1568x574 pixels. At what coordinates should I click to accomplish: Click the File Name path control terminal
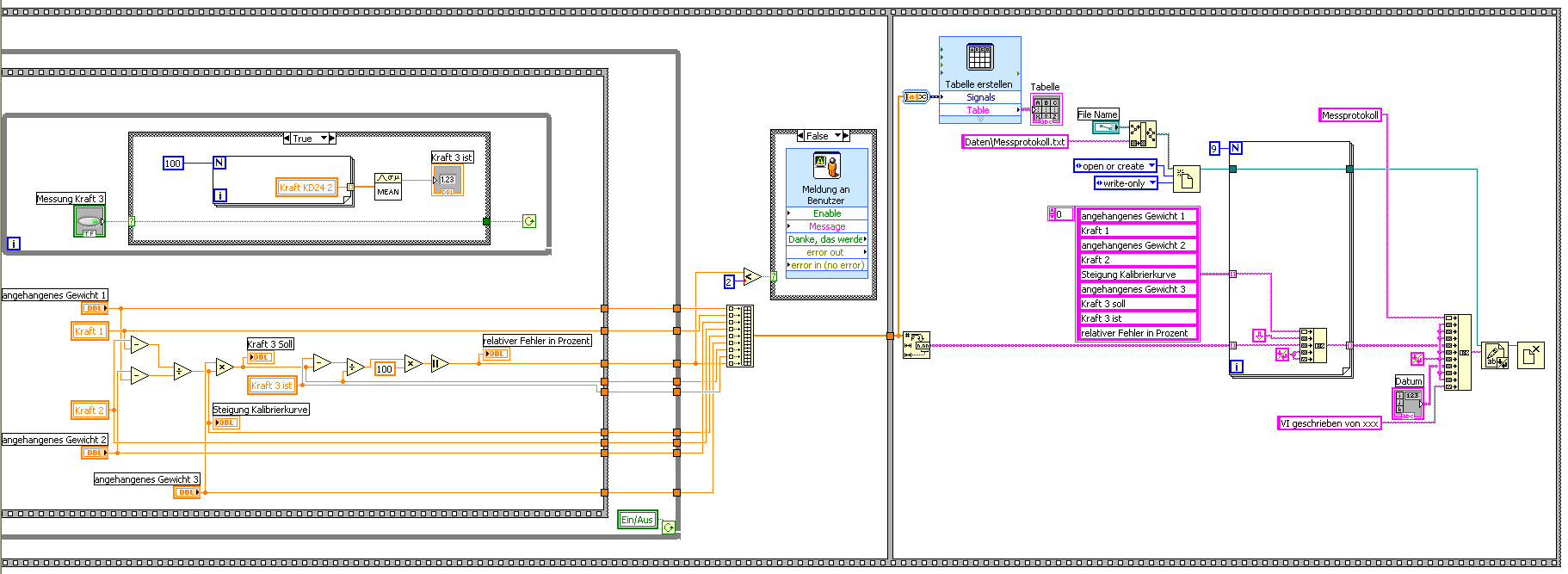[1107, 127]
